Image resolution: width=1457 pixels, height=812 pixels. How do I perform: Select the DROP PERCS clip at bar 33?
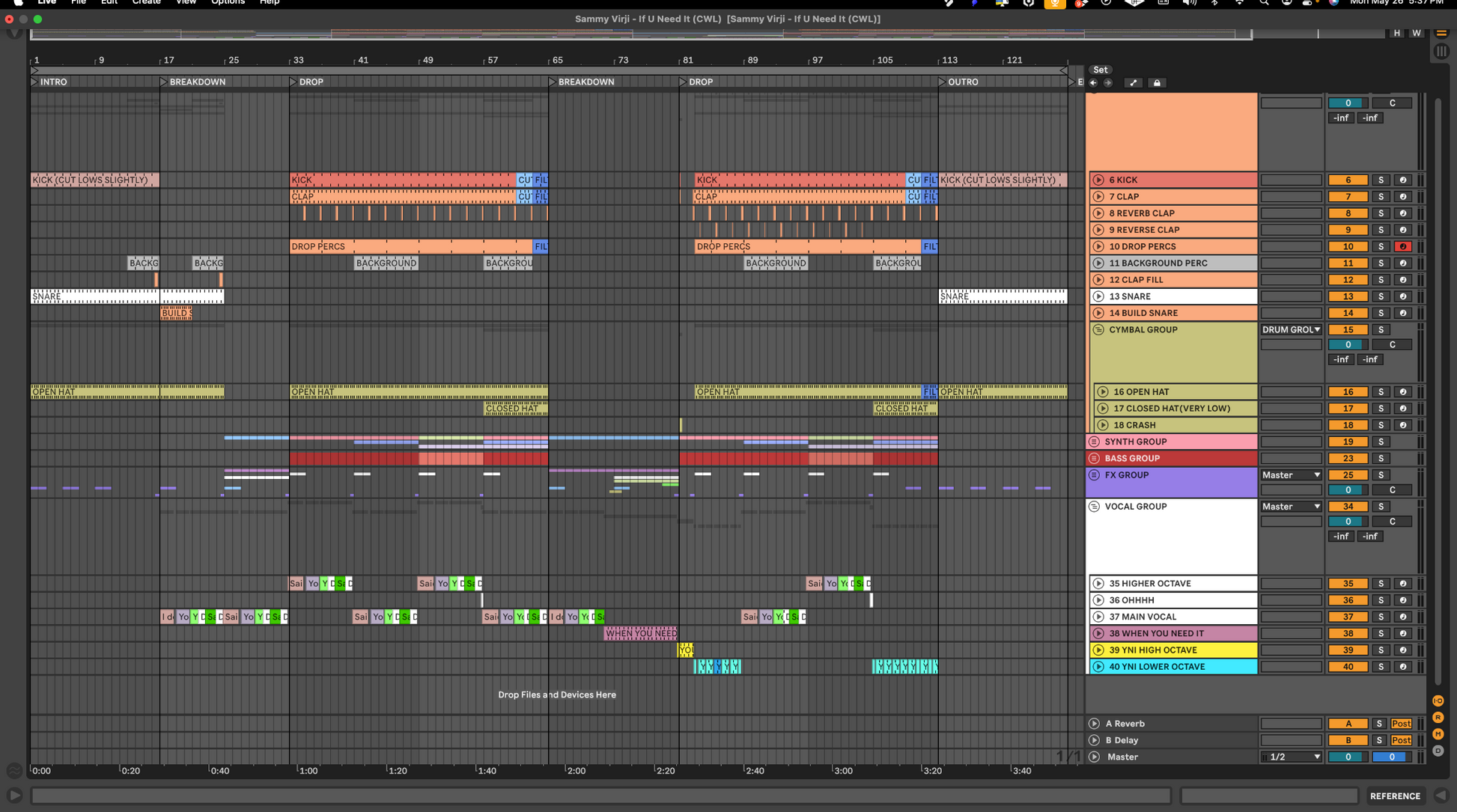[x=411, y=246]
